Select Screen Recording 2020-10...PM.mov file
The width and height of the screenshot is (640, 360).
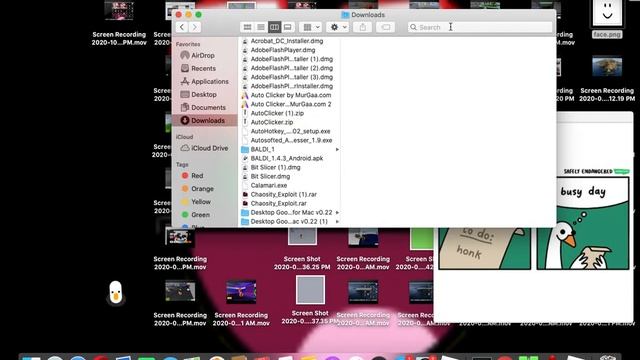coord(119,23)
